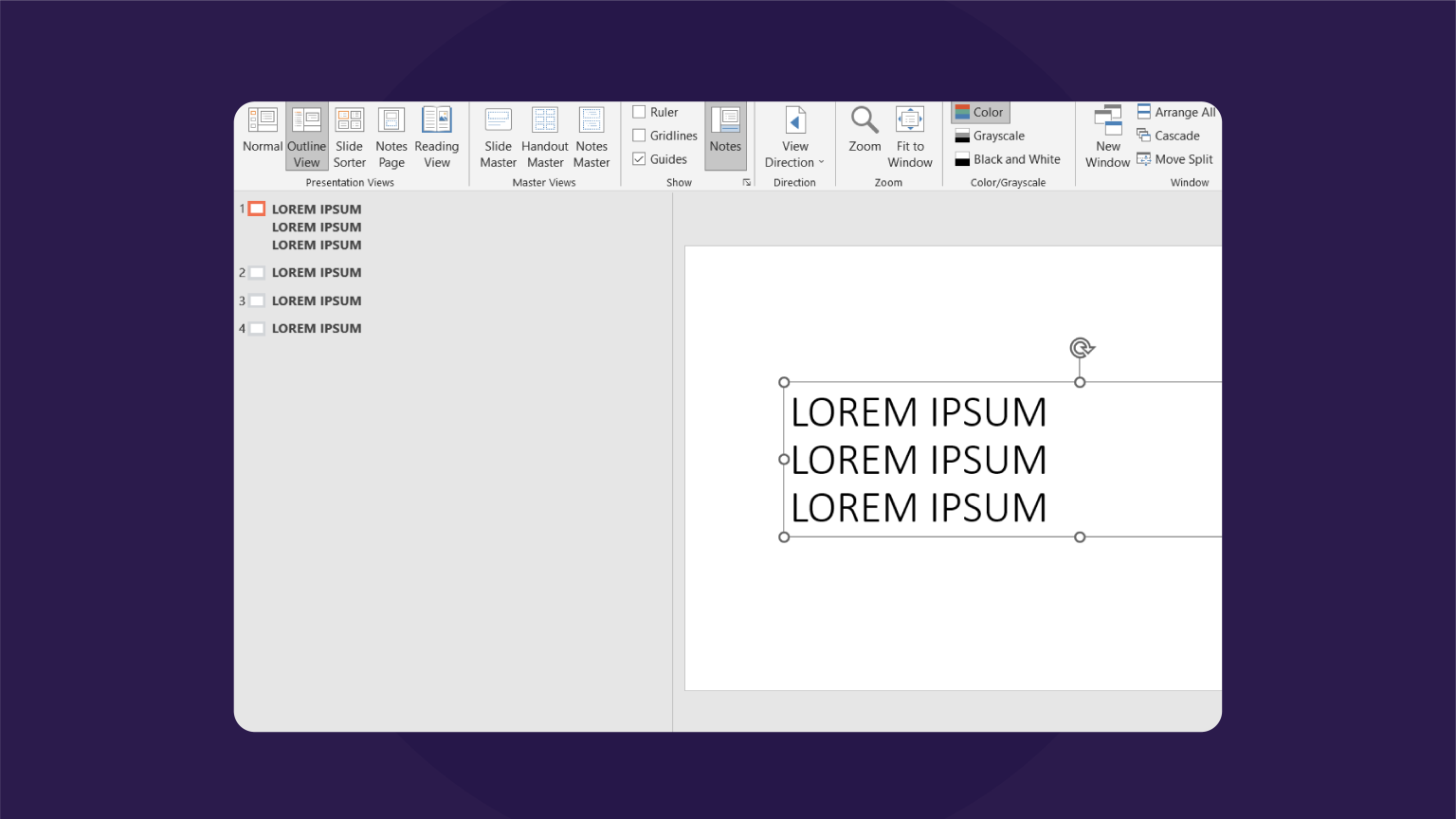This screenshot has width=1456, height=819.
Task: Enable the Ruler
Action: tap(640, 111)
